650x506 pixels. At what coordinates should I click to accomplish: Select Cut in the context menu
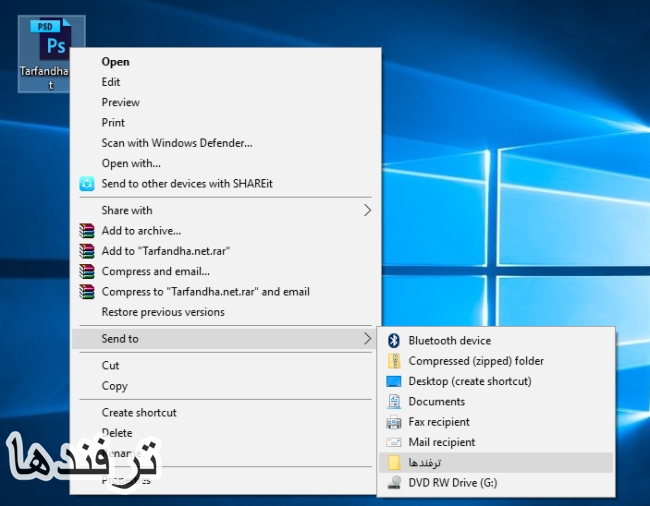110,366
